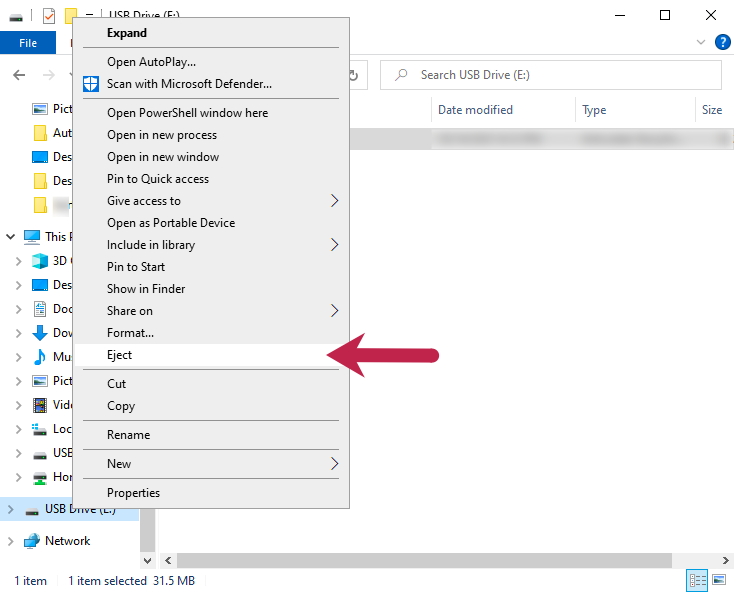The width and height of the screenshot is (736, 593).
Task: Select the Music note icon
Action: (x=40, y=357)
